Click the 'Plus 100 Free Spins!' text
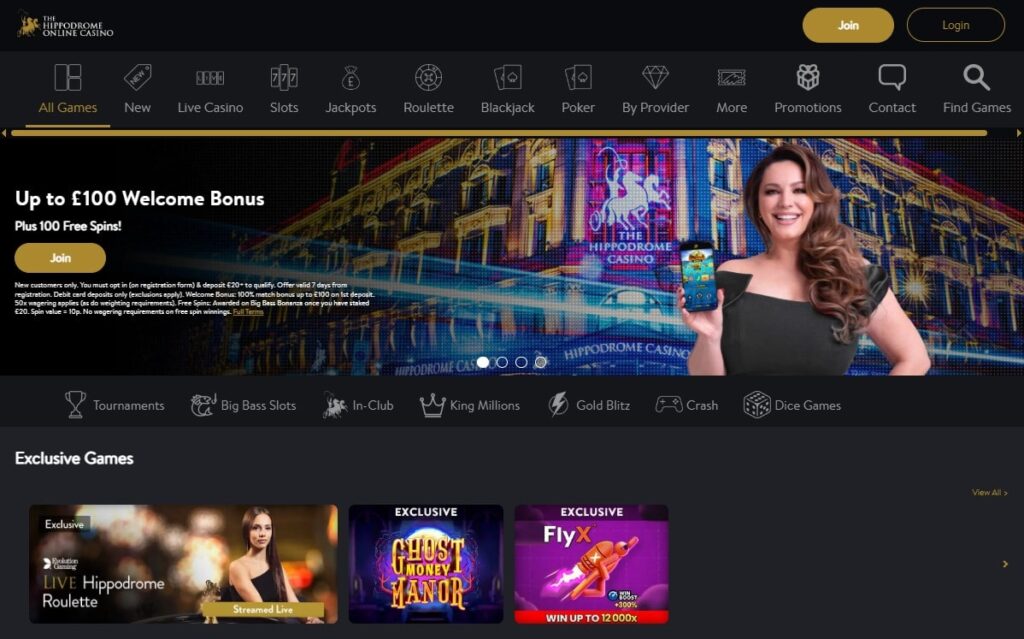Viewport: 1024px width, 639px height. pyautogui.click(x=68, y=226)
